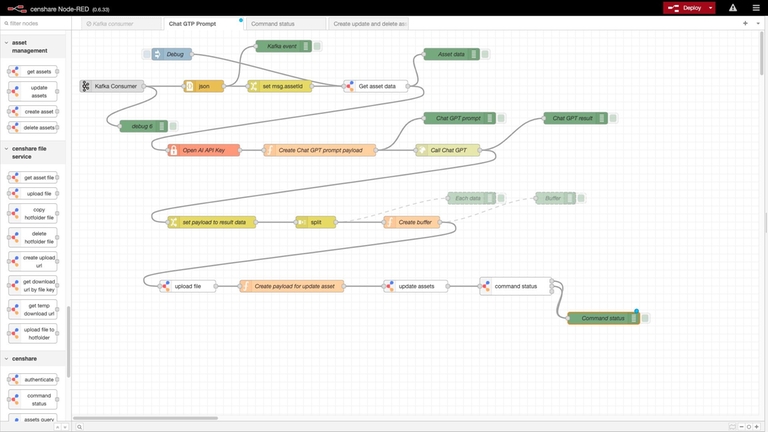Click the Asset data debug node icon
Image resolution: width=768 pixels, height=432 pixels.
click(x=474, y=54)
